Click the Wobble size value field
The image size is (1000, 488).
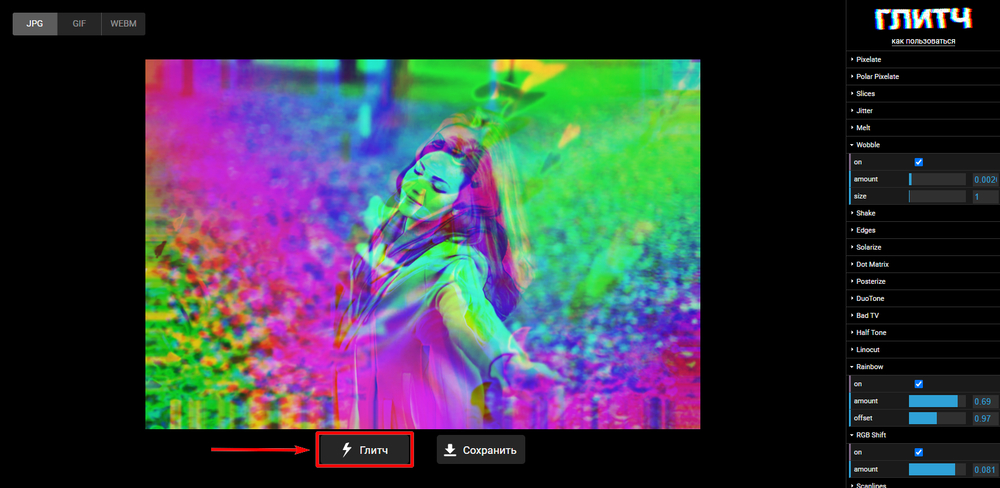984,197
